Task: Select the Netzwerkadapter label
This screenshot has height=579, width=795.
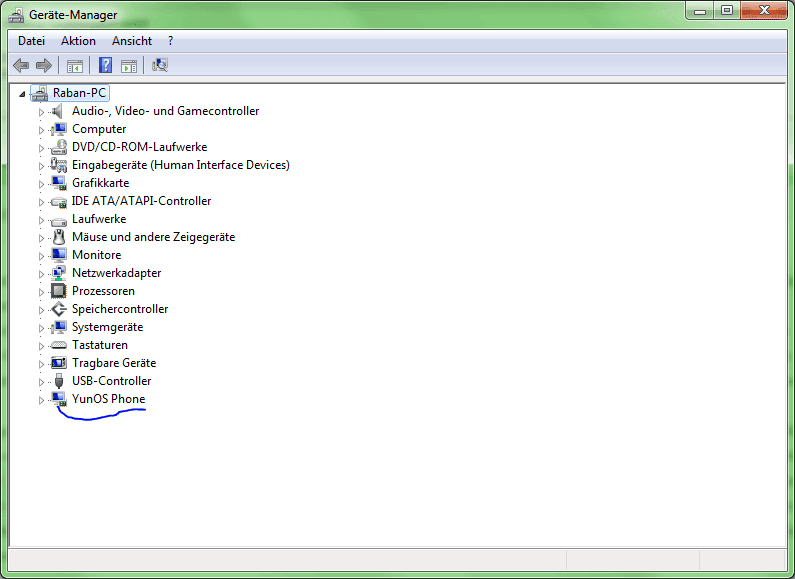Action: pos(117,273)
